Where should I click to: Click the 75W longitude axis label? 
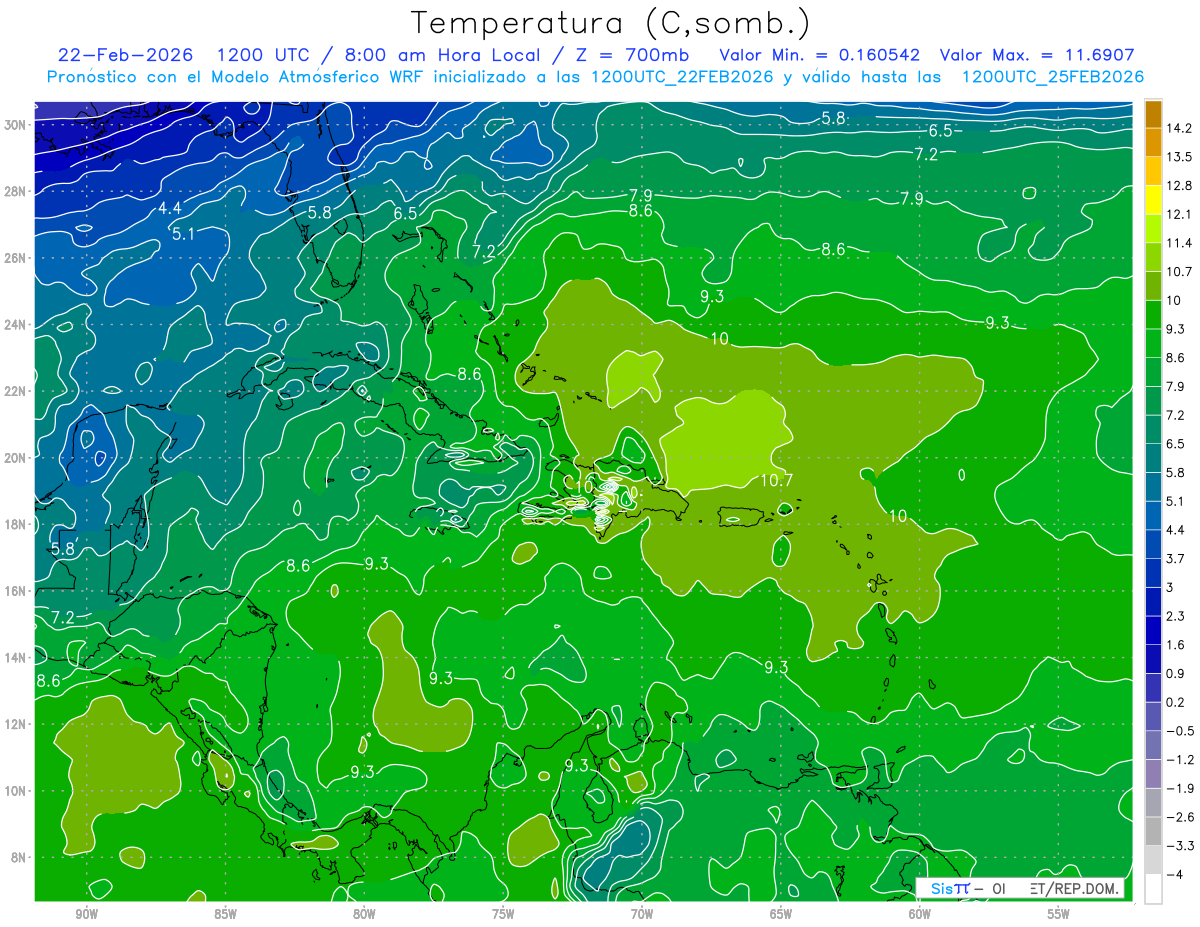pos(503,914)
